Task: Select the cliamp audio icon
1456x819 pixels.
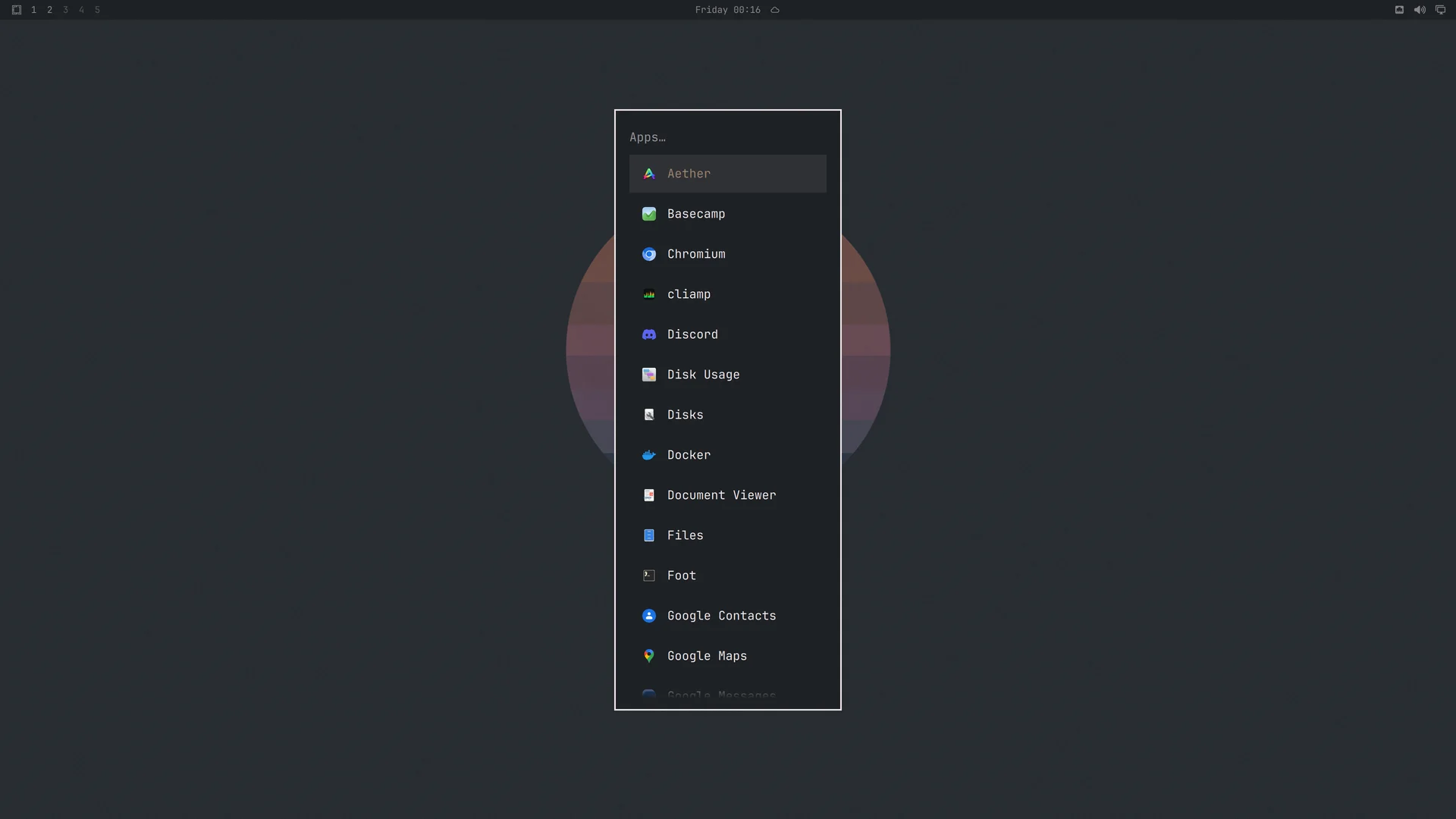Action: click(649, 294)
